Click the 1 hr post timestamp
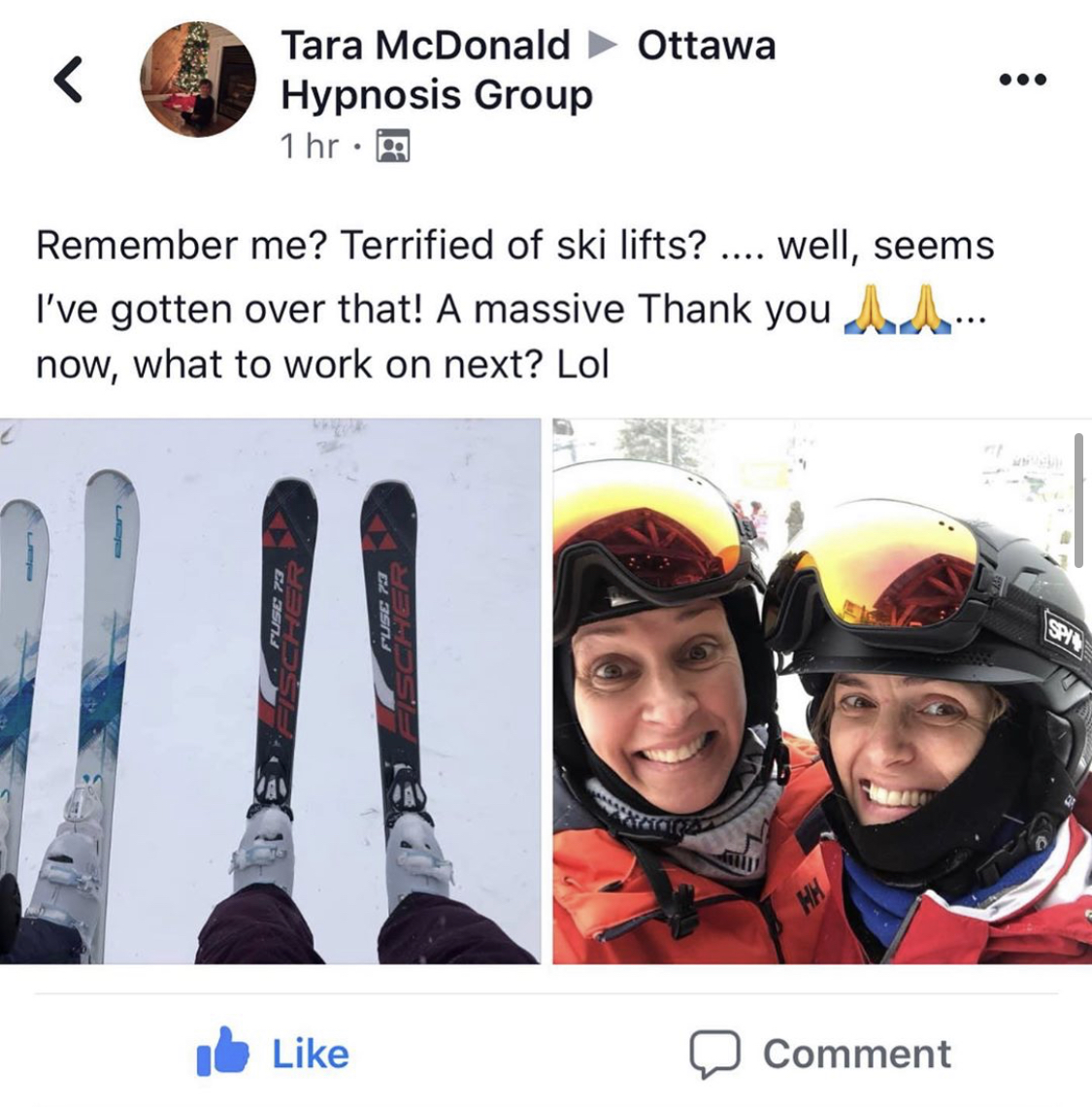 pyautogui.click(x=310, y=146)
